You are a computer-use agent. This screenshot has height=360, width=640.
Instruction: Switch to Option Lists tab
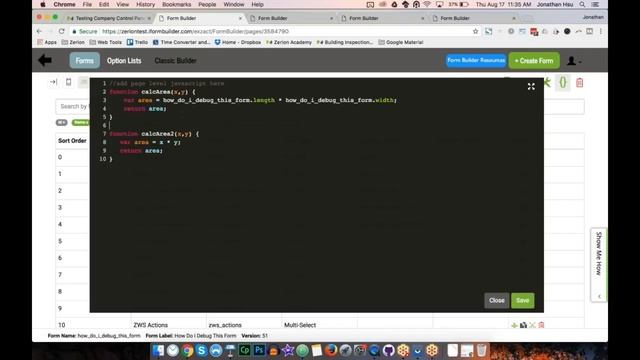124,60
